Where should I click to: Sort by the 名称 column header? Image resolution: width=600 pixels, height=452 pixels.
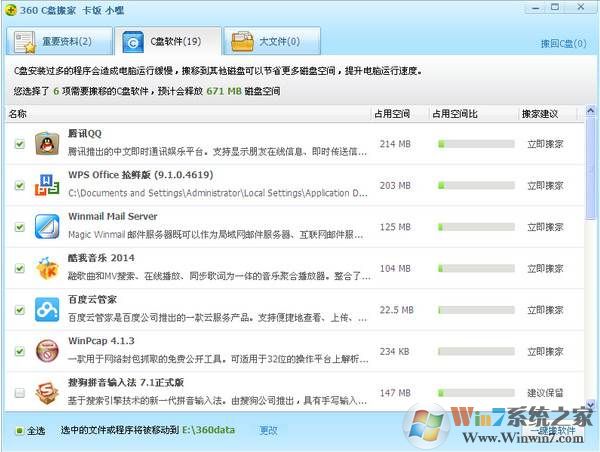click(x=188, y=114)
